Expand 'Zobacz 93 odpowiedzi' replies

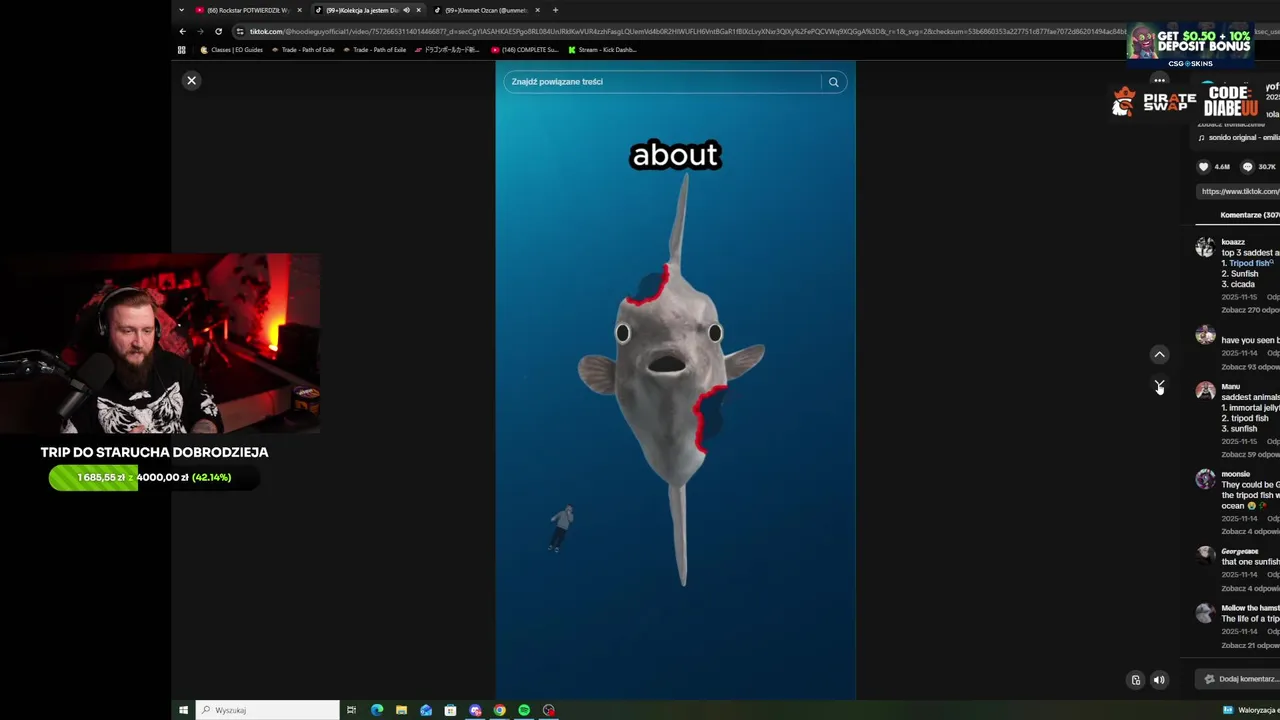[x=1250, y=367]
